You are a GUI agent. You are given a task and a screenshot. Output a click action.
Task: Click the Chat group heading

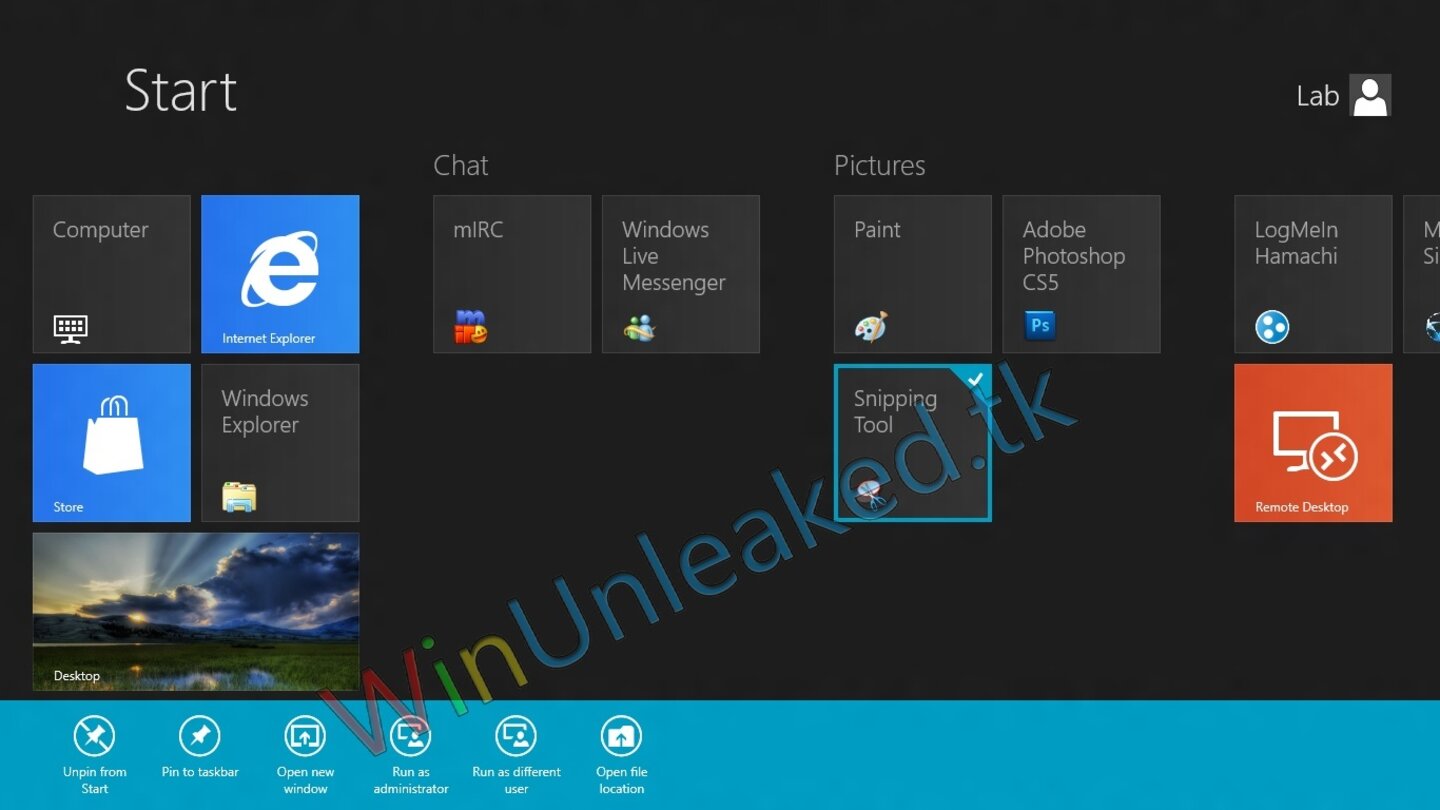coord(461,165)
